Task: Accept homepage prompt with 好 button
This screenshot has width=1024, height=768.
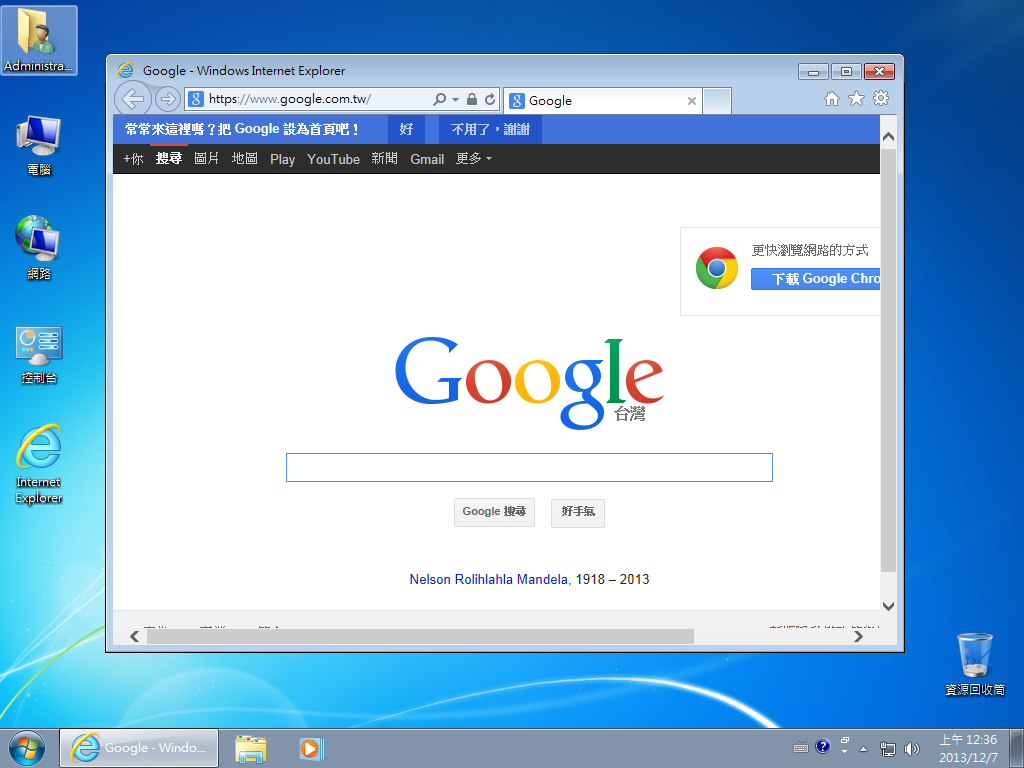Action: tap(406, 129)
